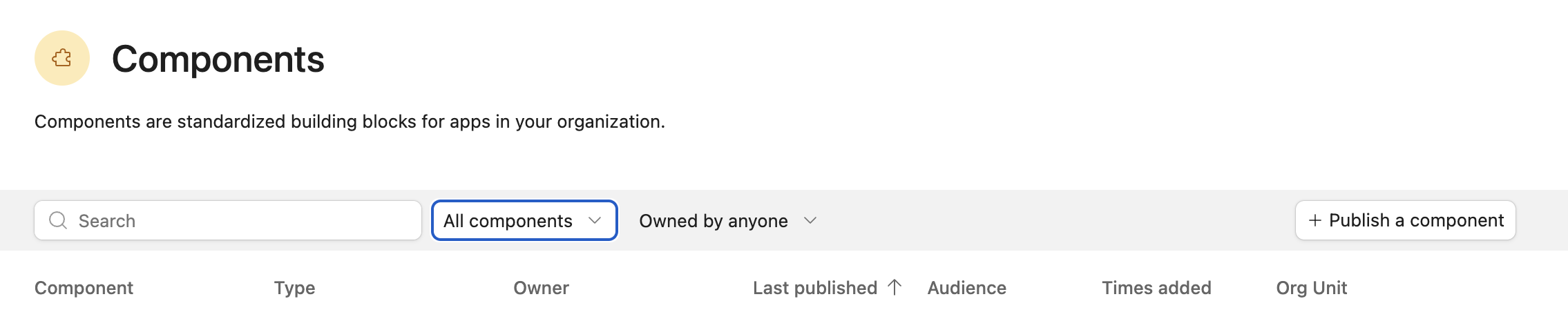Click the puzzle piece Components icon
The image size is (1568, 319).
pos(62,58)
